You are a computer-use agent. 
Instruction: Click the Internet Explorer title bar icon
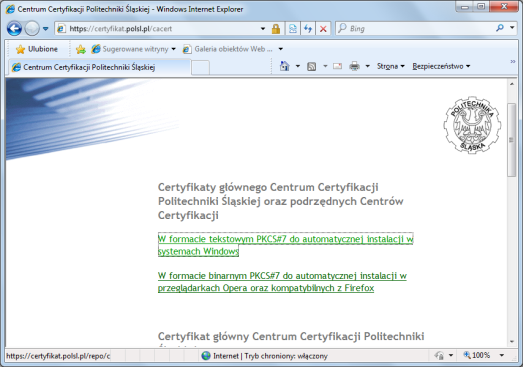coord(10,9)
